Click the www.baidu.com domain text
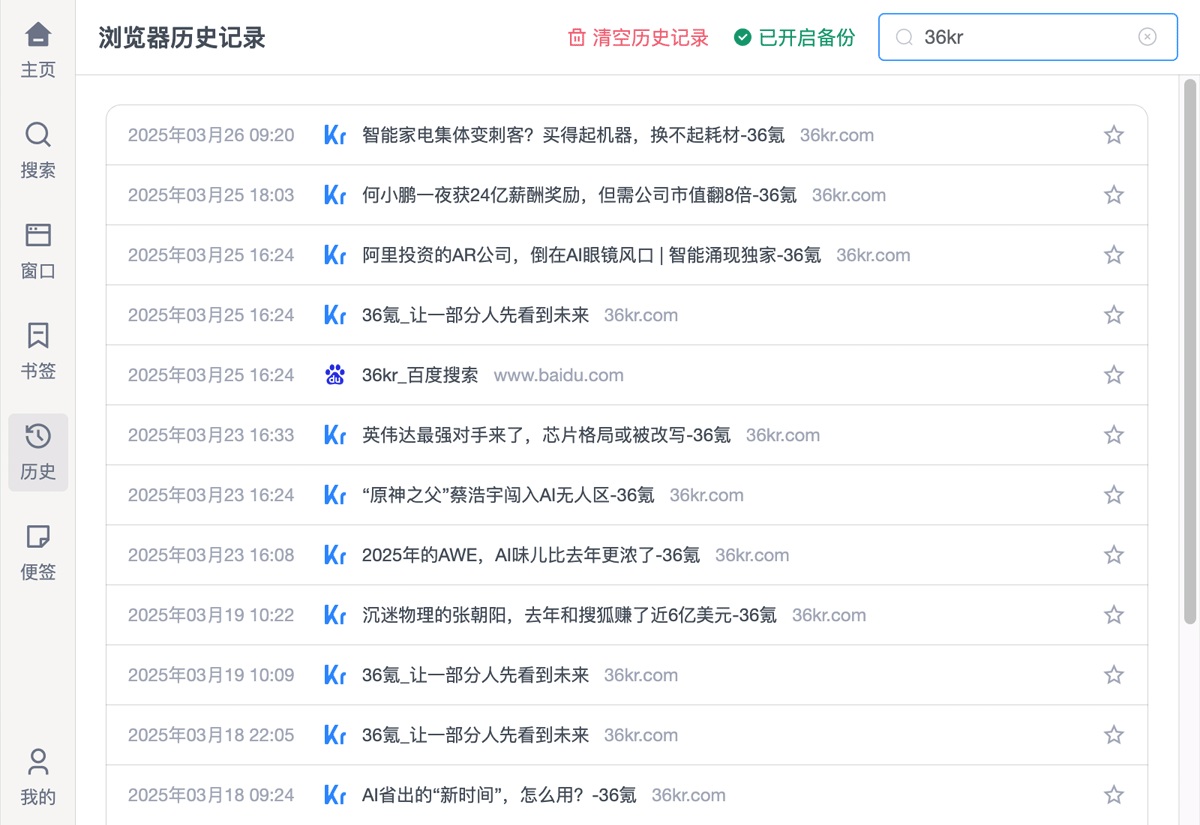This screenshot has height=825, width=1200. (x=559, y=375)
